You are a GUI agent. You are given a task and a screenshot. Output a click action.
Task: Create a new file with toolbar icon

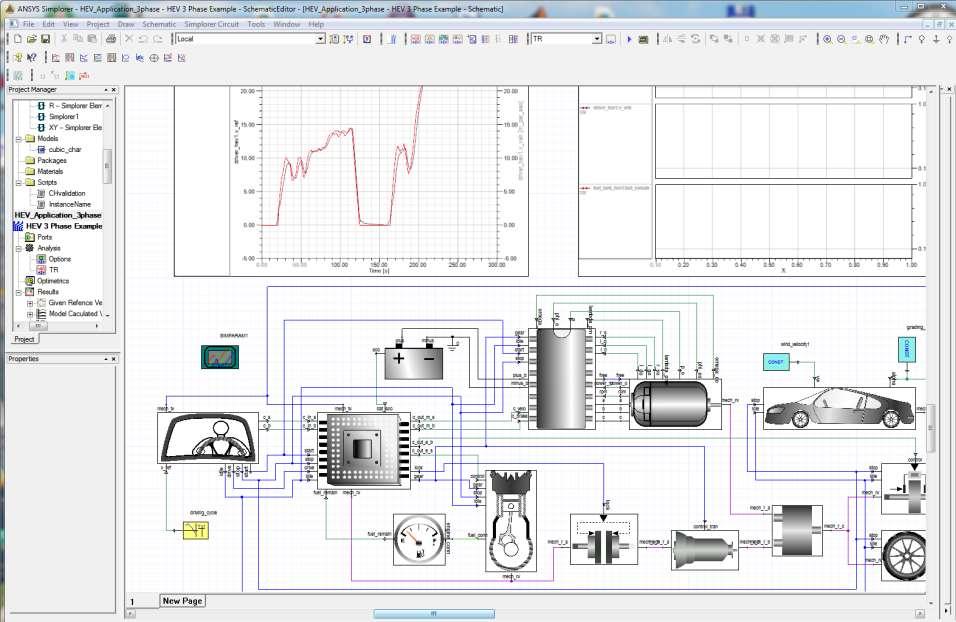[18, 39]
